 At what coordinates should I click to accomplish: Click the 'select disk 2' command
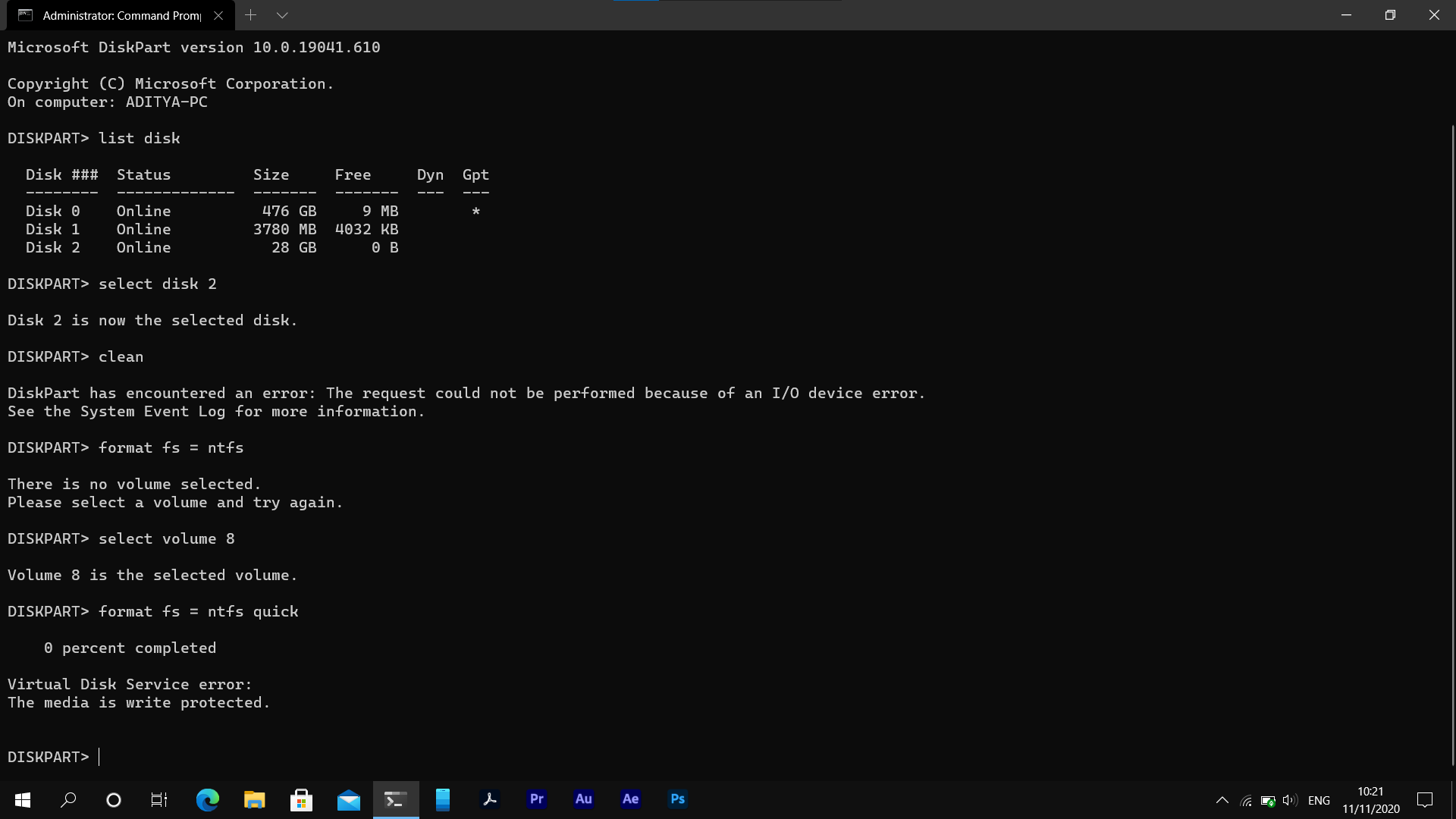(158, 284)
